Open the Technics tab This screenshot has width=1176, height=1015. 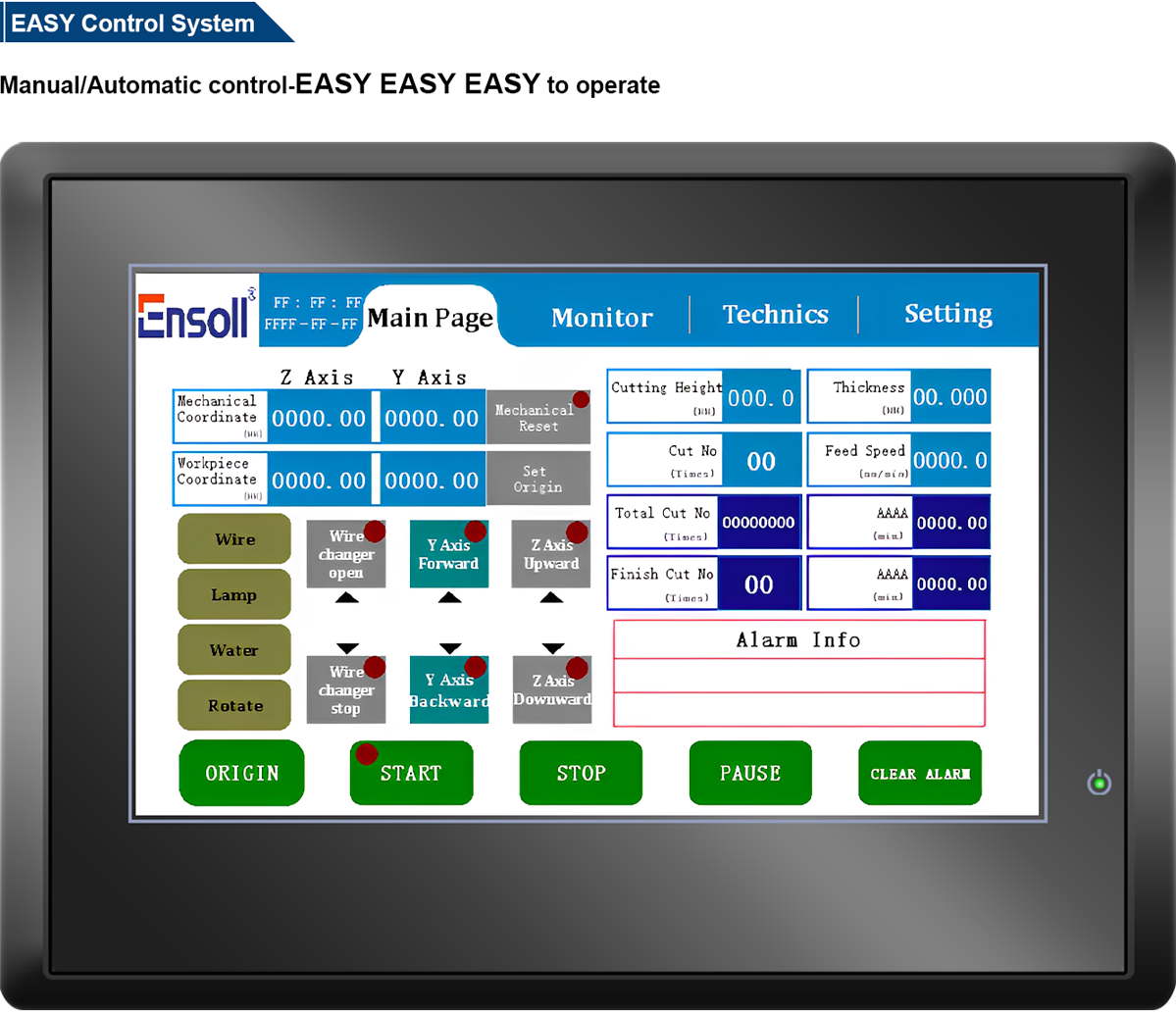point(776,314)
